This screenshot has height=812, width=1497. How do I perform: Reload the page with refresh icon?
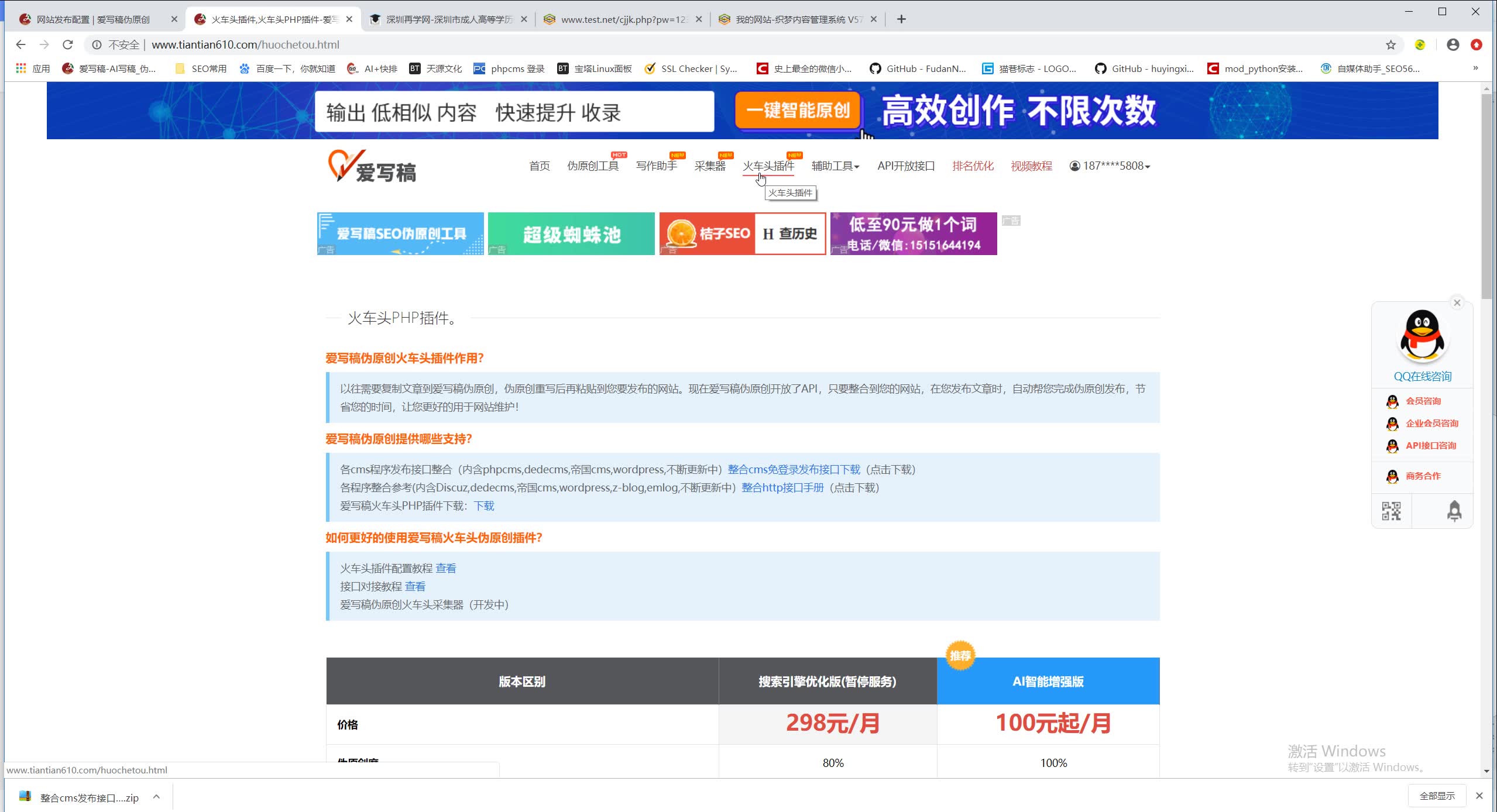tap(68, 44)
